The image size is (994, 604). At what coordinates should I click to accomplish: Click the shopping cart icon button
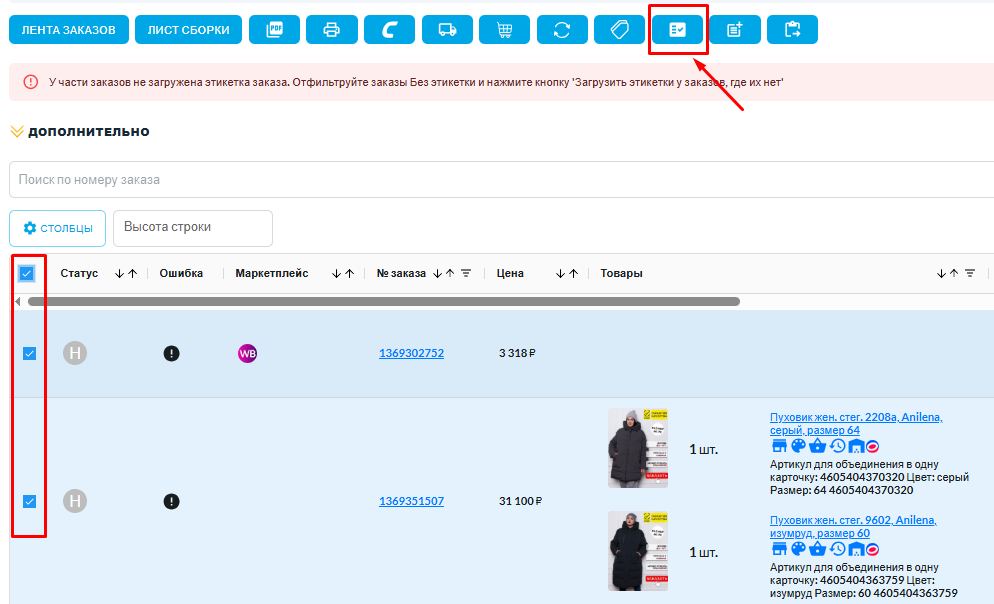coord(505,30)
